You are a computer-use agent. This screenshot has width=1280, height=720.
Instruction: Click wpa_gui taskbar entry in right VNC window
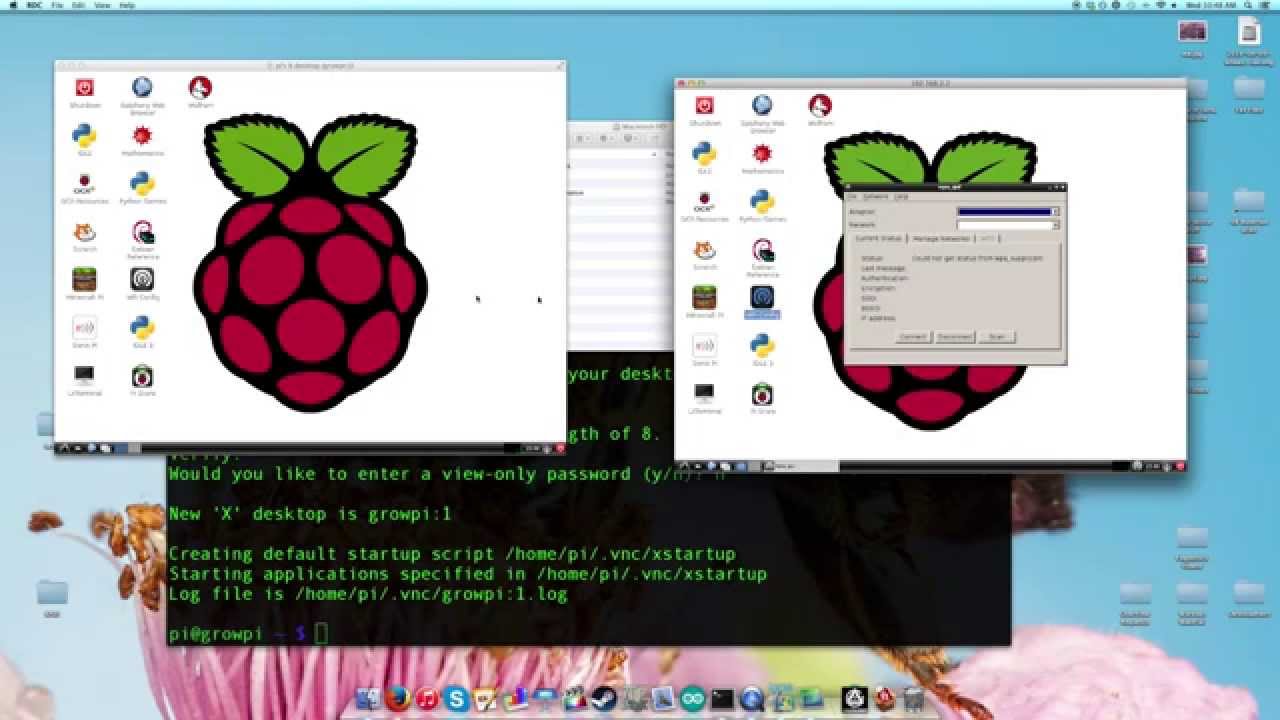[802, 466]
